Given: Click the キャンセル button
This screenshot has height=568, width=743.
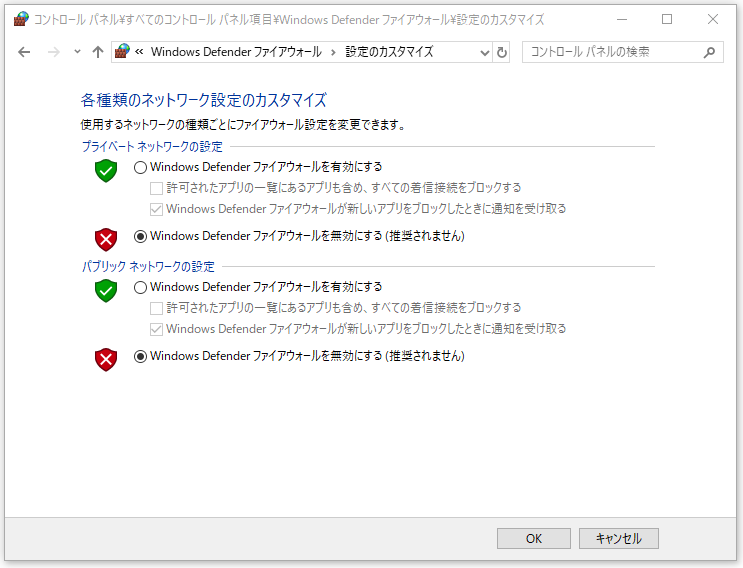Looking at the screenshot, I should coord(618,539).
